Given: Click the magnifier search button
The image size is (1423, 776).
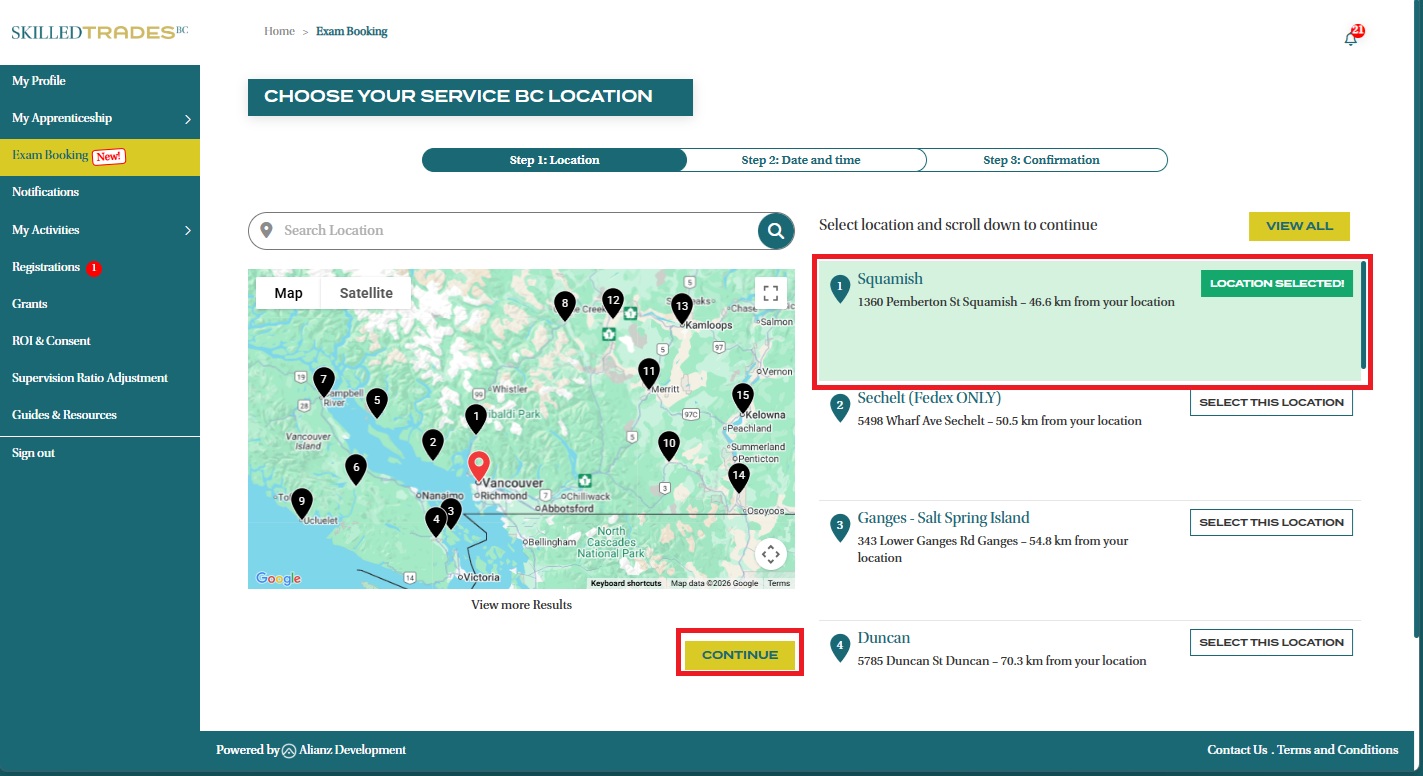Looking at the screenshot, I should 775,231.
